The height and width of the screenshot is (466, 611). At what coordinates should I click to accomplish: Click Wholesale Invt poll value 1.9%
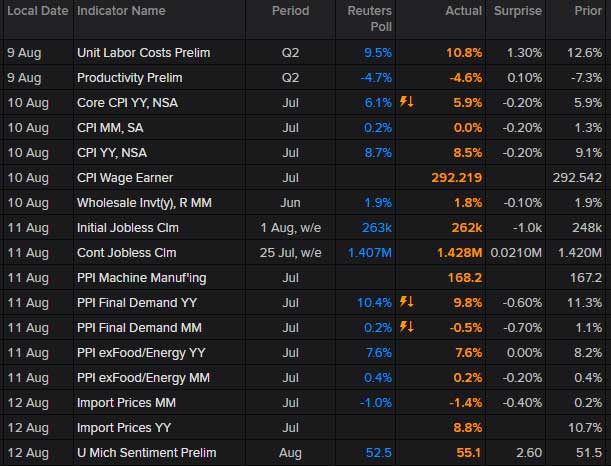coord(378,203)
